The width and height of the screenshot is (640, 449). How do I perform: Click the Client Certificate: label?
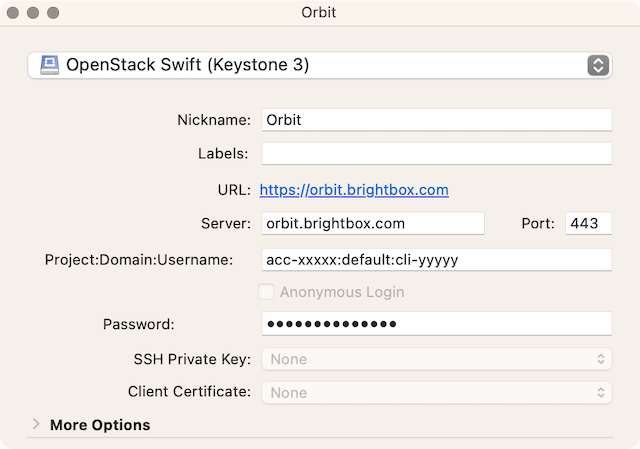coord(189,392)
